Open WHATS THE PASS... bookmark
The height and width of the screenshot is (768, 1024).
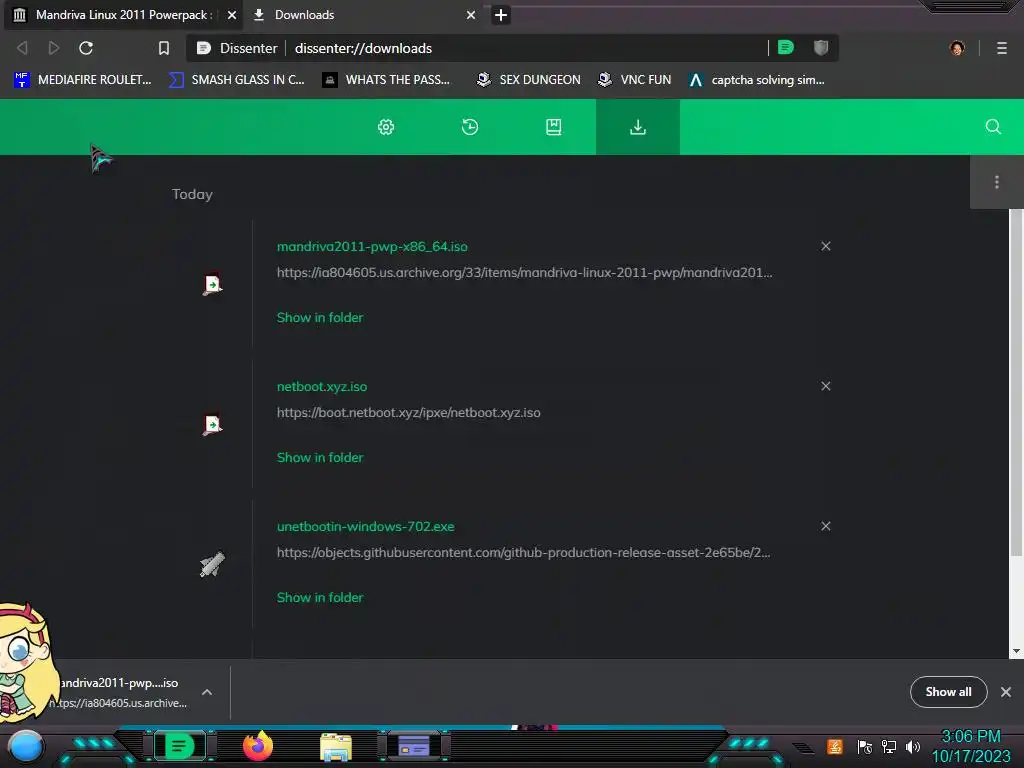(x=387, y=80)
